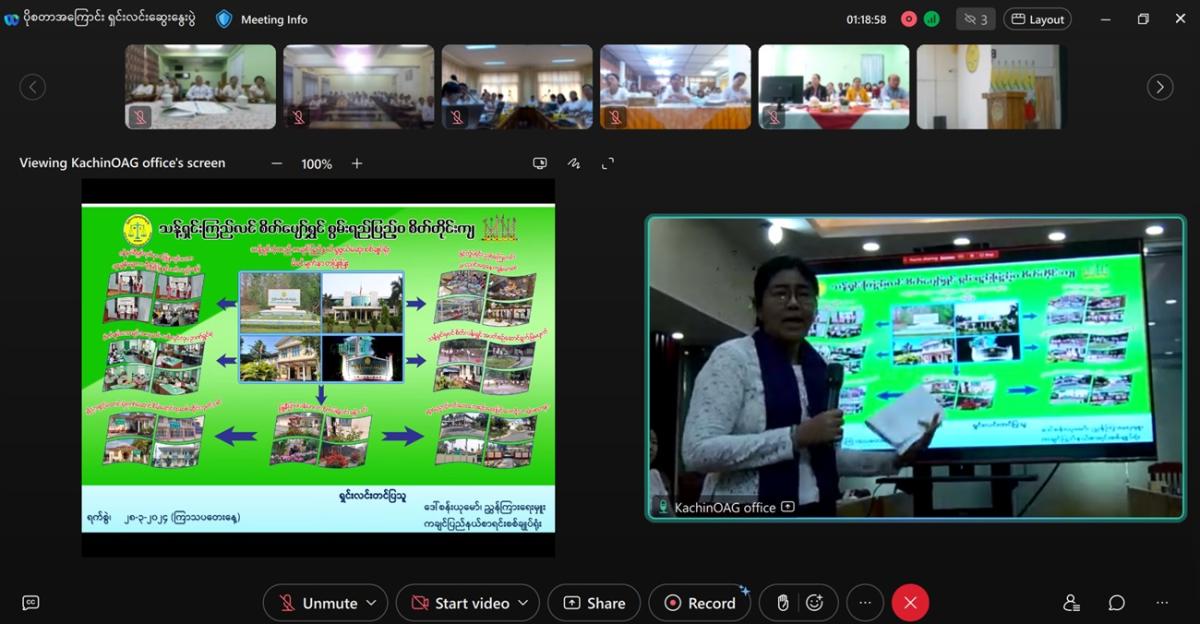Leave the meeting with red X button
The height and width of the screenshot is (624, 1200).
(910, 603)
